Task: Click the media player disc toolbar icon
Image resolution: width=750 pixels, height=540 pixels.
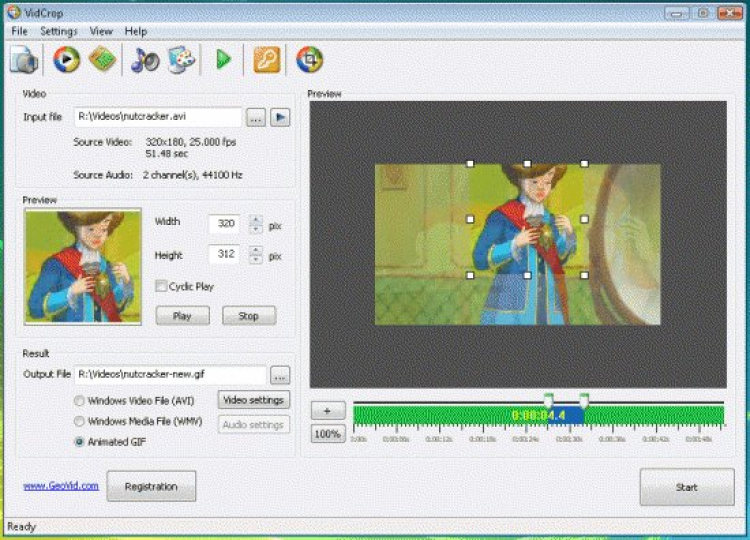Action: (66, 59)
